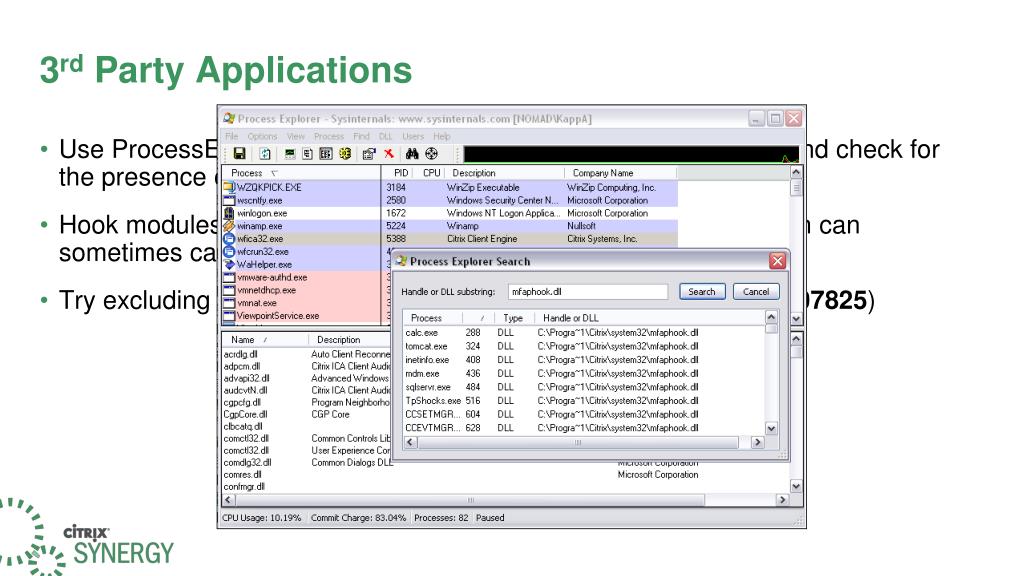Click the winlogon.exe process icon

(229, 213)
